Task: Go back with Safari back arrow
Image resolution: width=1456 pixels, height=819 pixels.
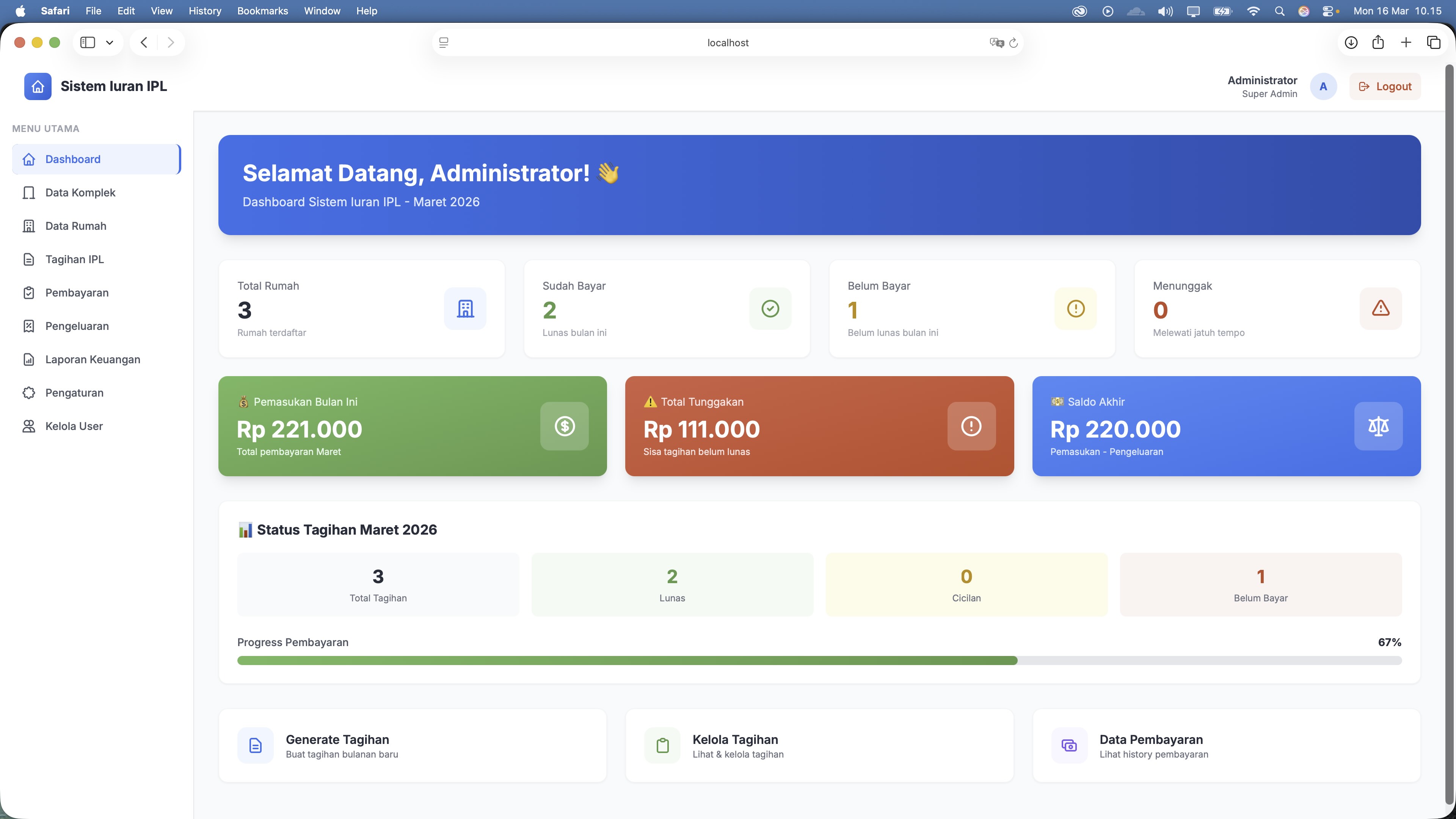Action: [x=144, y=42]
